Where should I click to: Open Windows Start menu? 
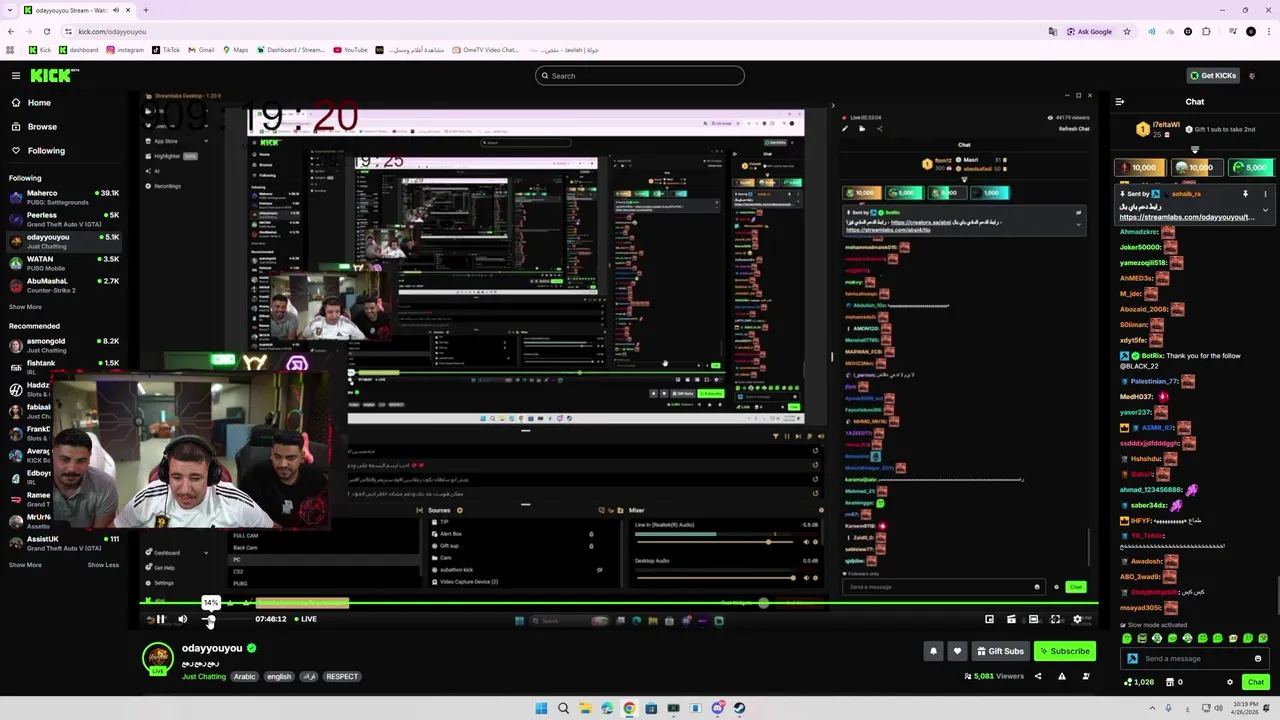pos(541,708)
